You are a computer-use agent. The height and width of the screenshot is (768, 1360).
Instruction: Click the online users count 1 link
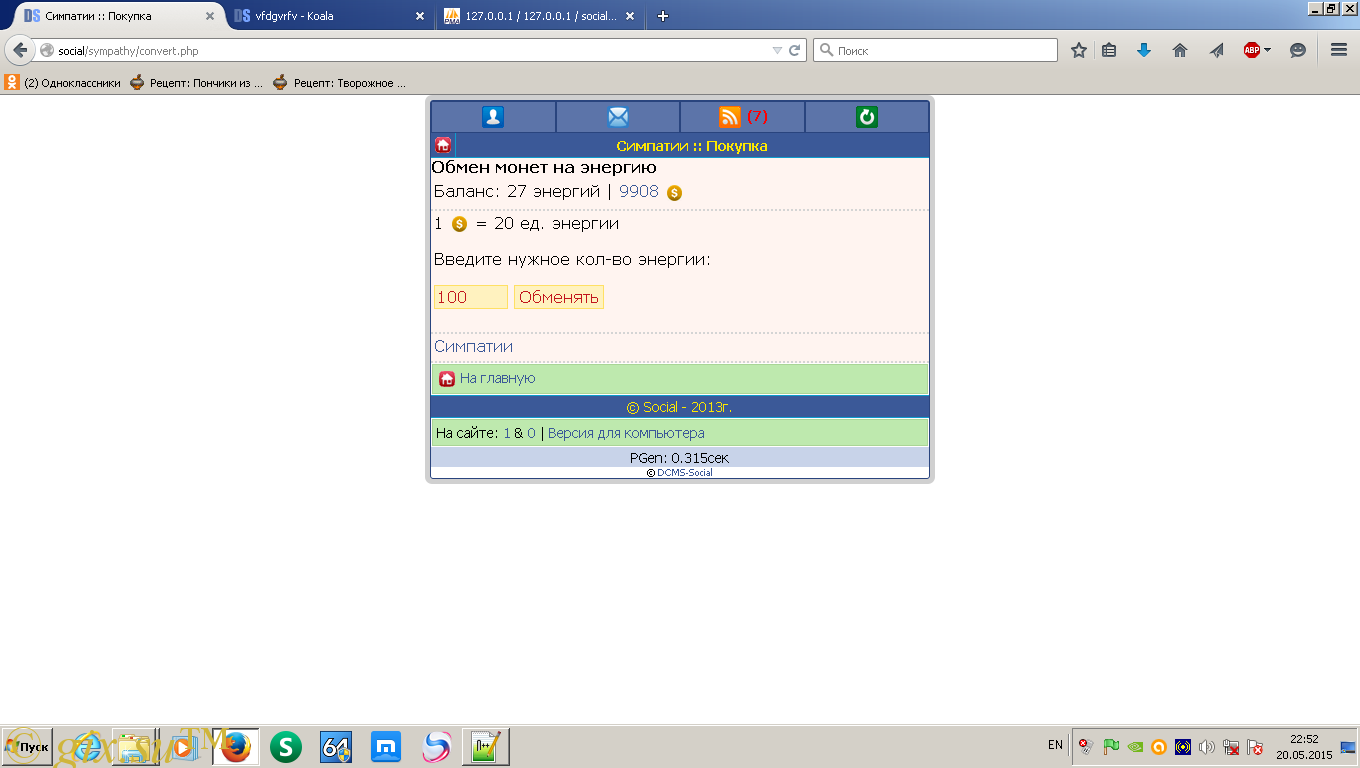(506, 433)
